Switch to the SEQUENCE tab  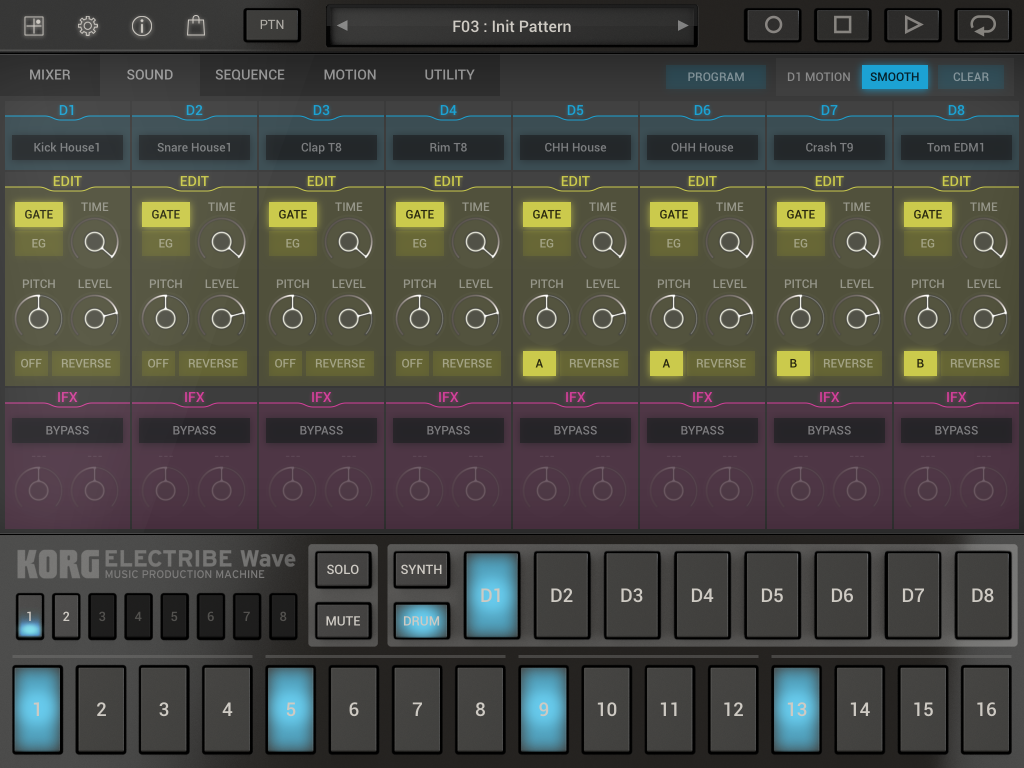(x=250, y=75)
